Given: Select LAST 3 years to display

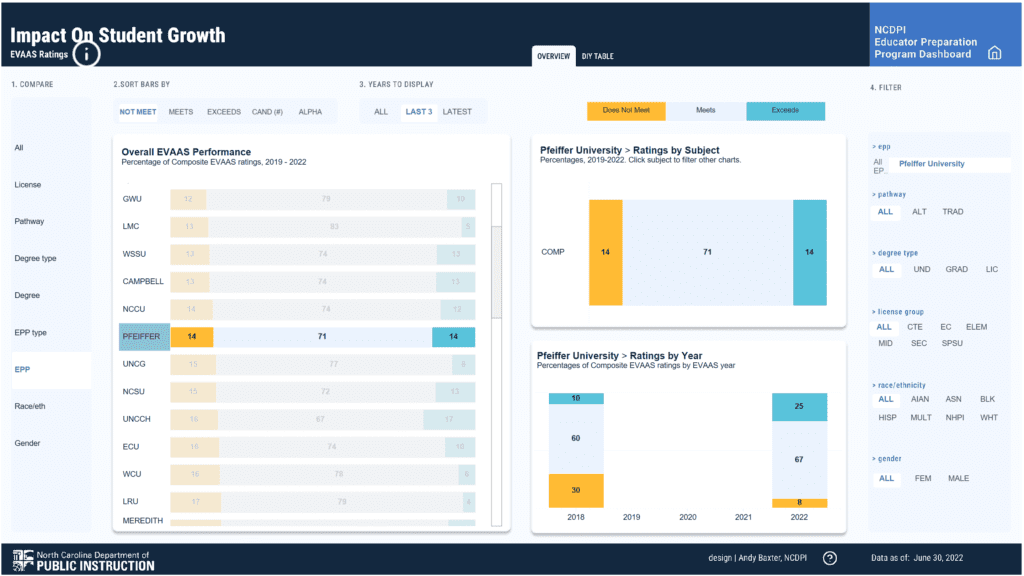Looking at the screenshot, I should click(419, 112).
